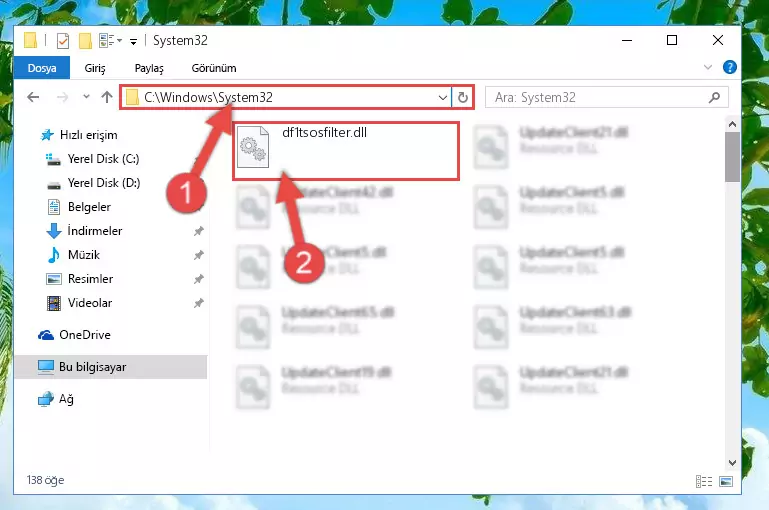The image size is (769, 510).
Task: Open the Customize Quick Access Toolbar arrow
Action: 133,41
